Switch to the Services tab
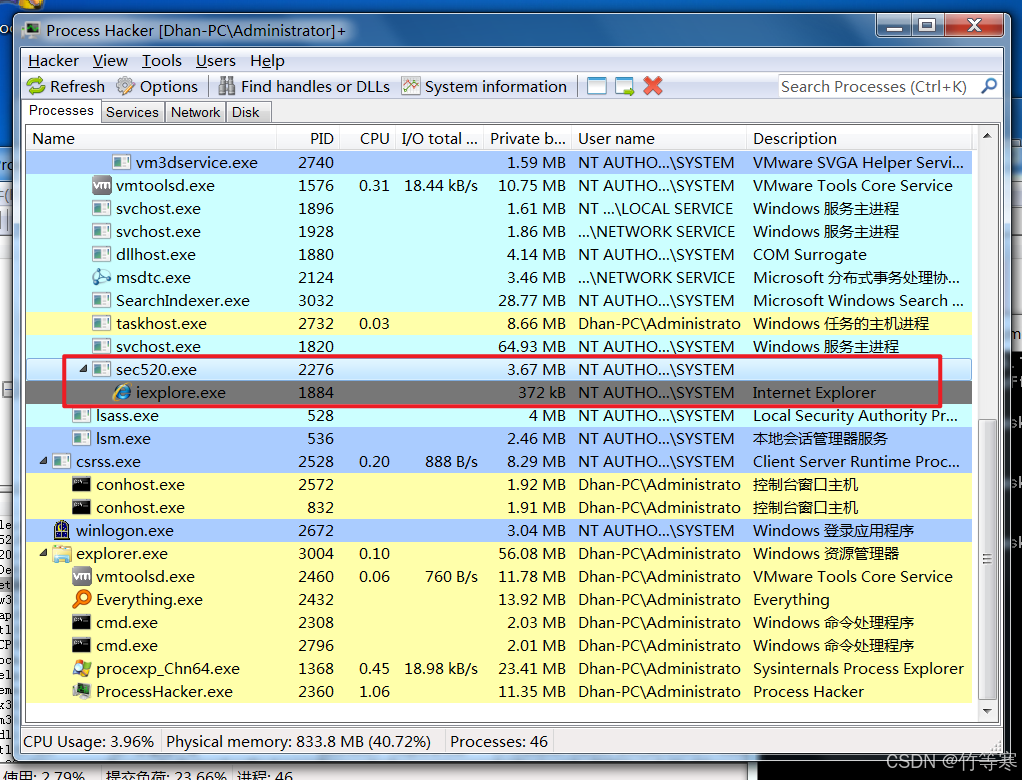The image size is (1022, 780). click(132, 112)
